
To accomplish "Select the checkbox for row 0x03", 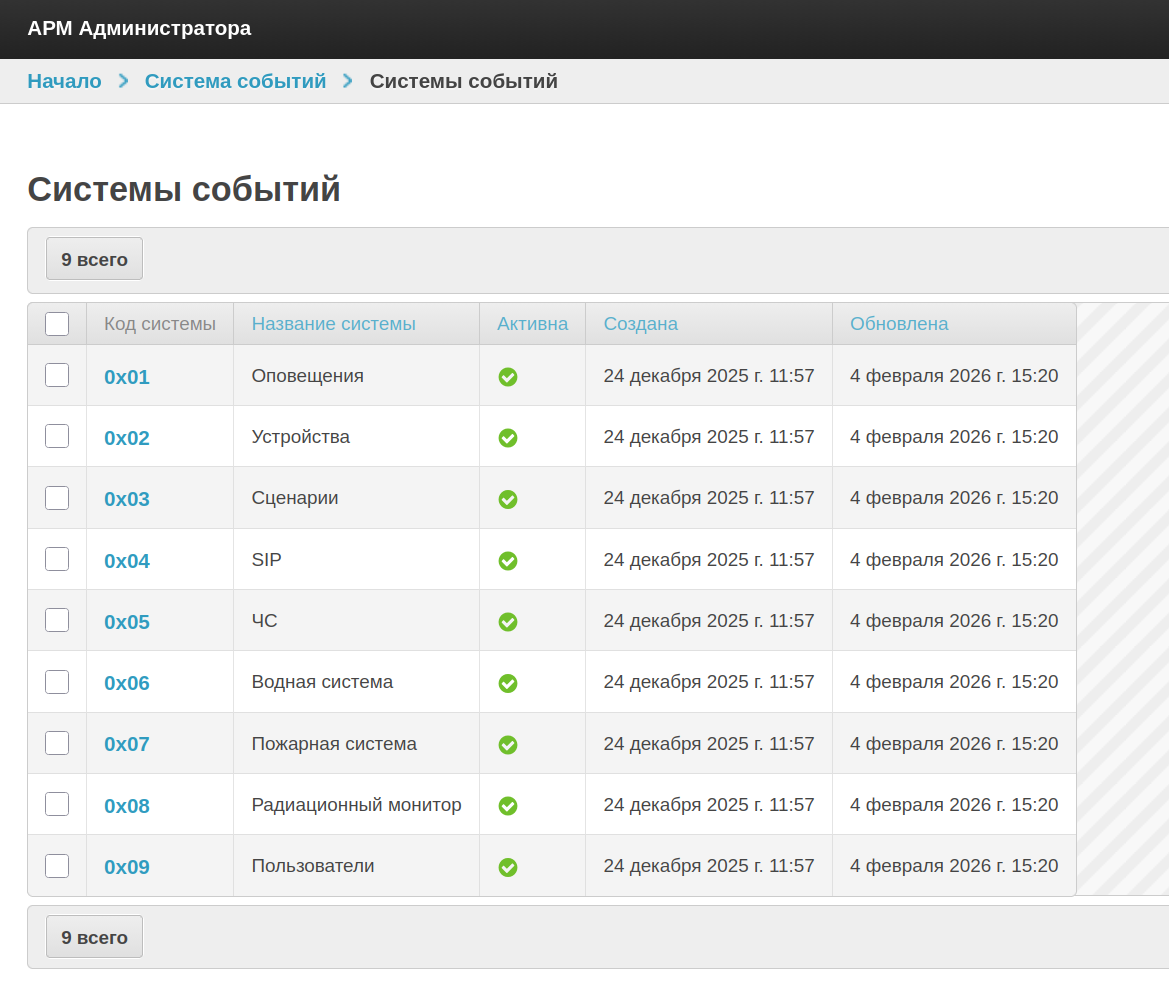I will [x=57, y=498].
